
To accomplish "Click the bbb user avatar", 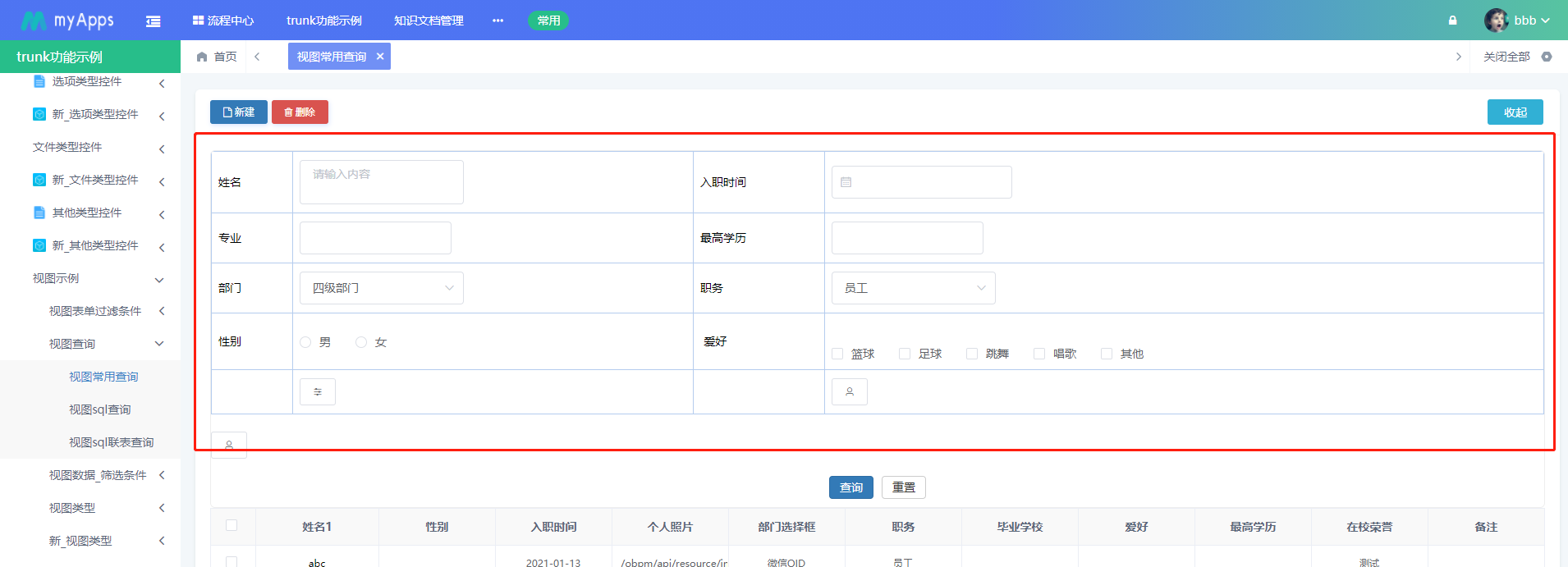I will 1496,21.
